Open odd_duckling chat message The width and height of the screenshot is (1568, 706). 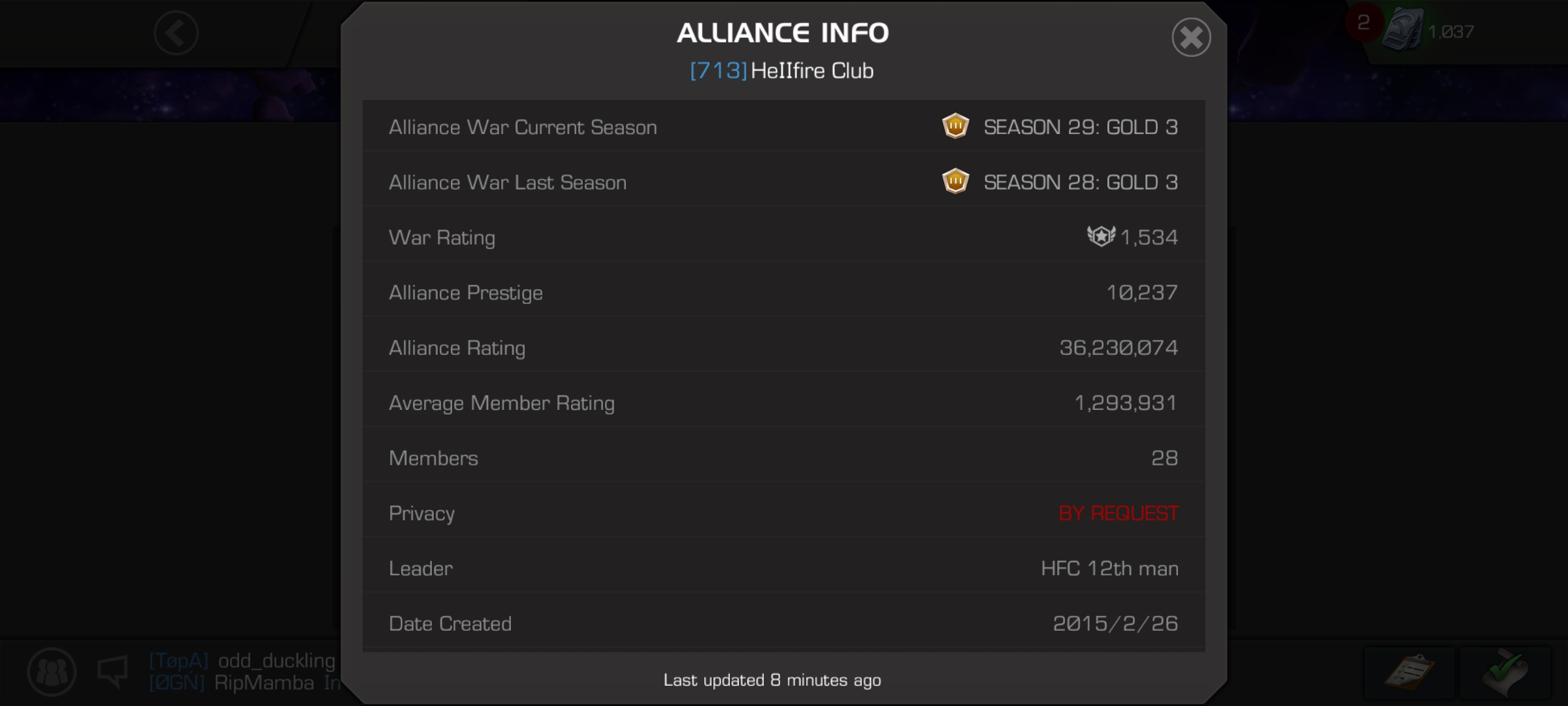coord(242,660)
